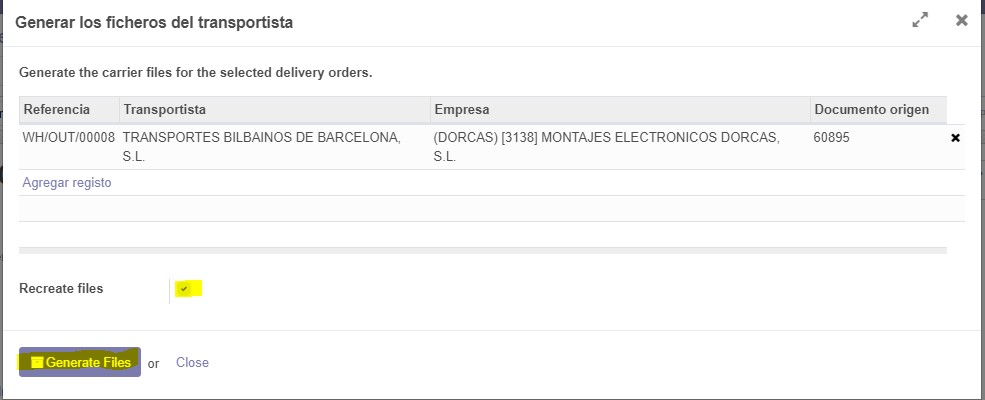Click the Close link in footer
Viewport: 985px width, 400px height.
[192, 362]
